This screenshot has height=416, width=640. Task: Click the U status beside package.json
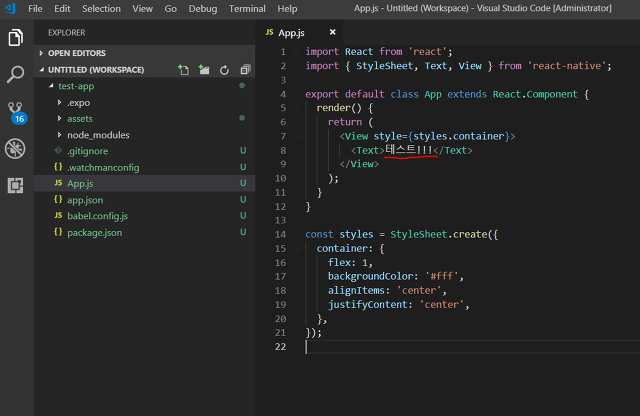[243, 232]
